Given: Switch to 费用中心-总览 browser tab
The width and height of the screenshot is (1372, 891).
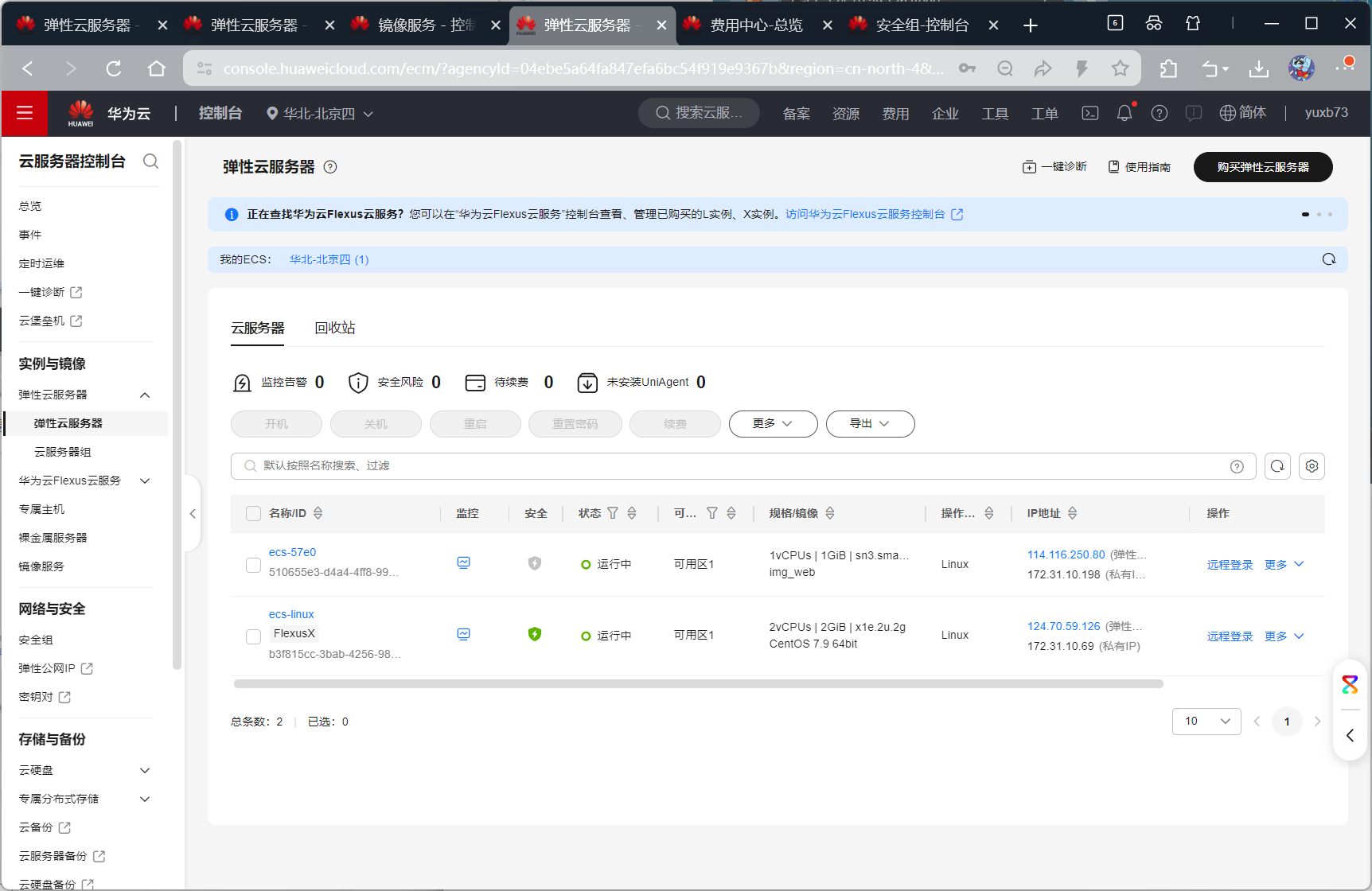Looking at the screenshot, I should coord(757,25).
